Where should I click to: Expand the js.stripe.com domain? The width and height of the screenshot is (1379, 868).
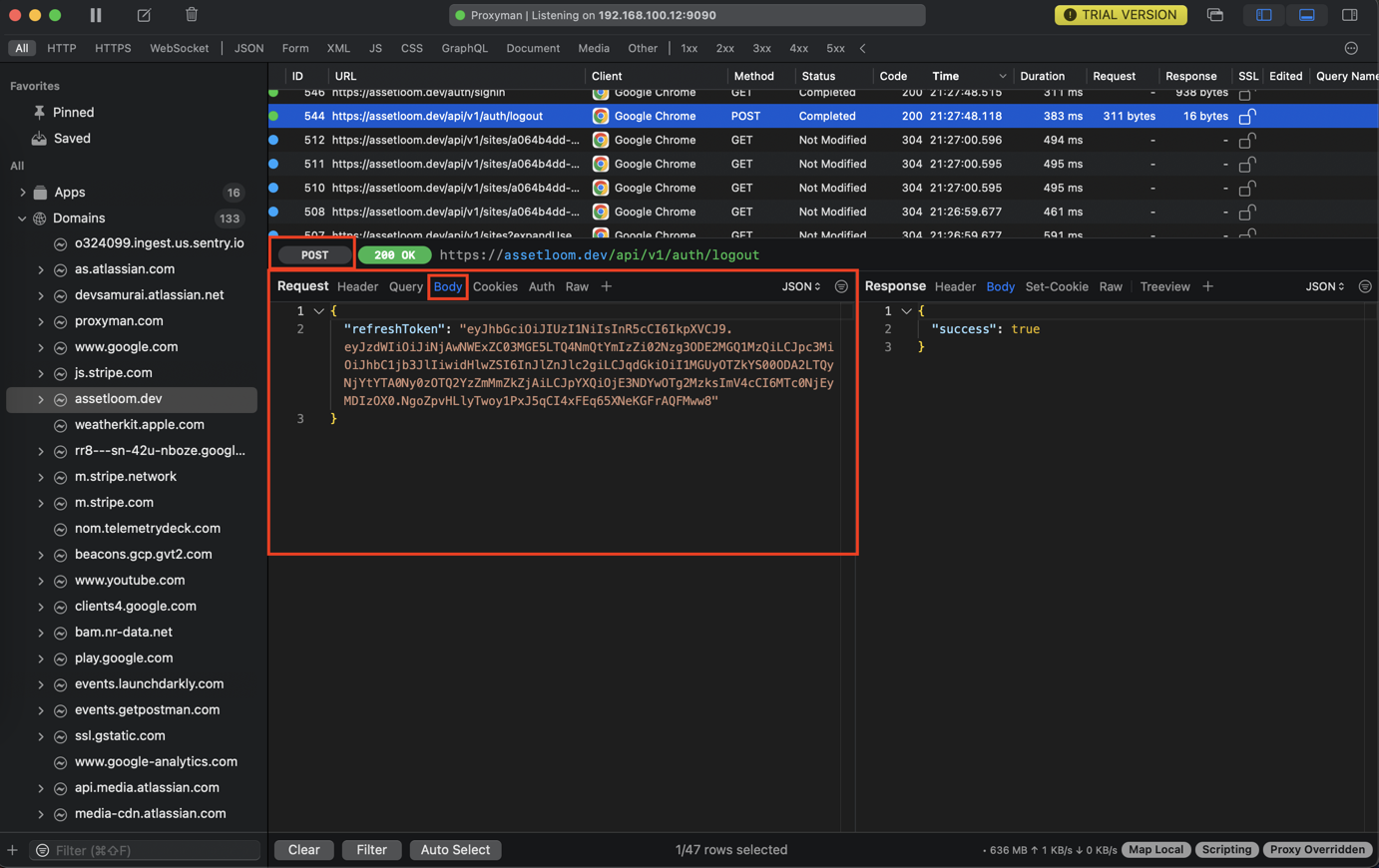pos(41,373)
